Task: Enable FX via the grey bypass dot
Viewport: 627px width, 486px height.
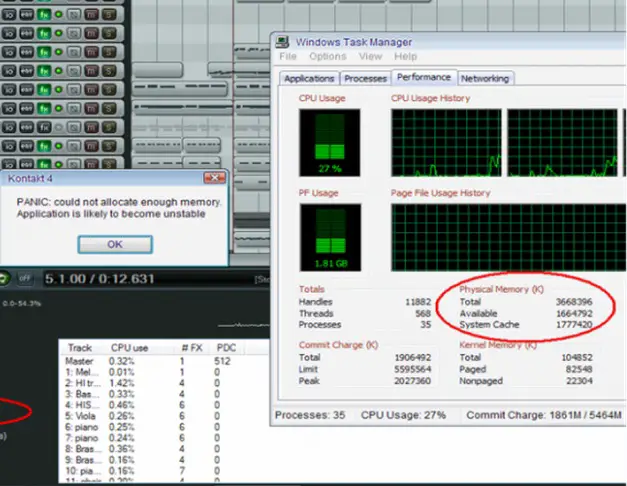Action: coord(59,127)
